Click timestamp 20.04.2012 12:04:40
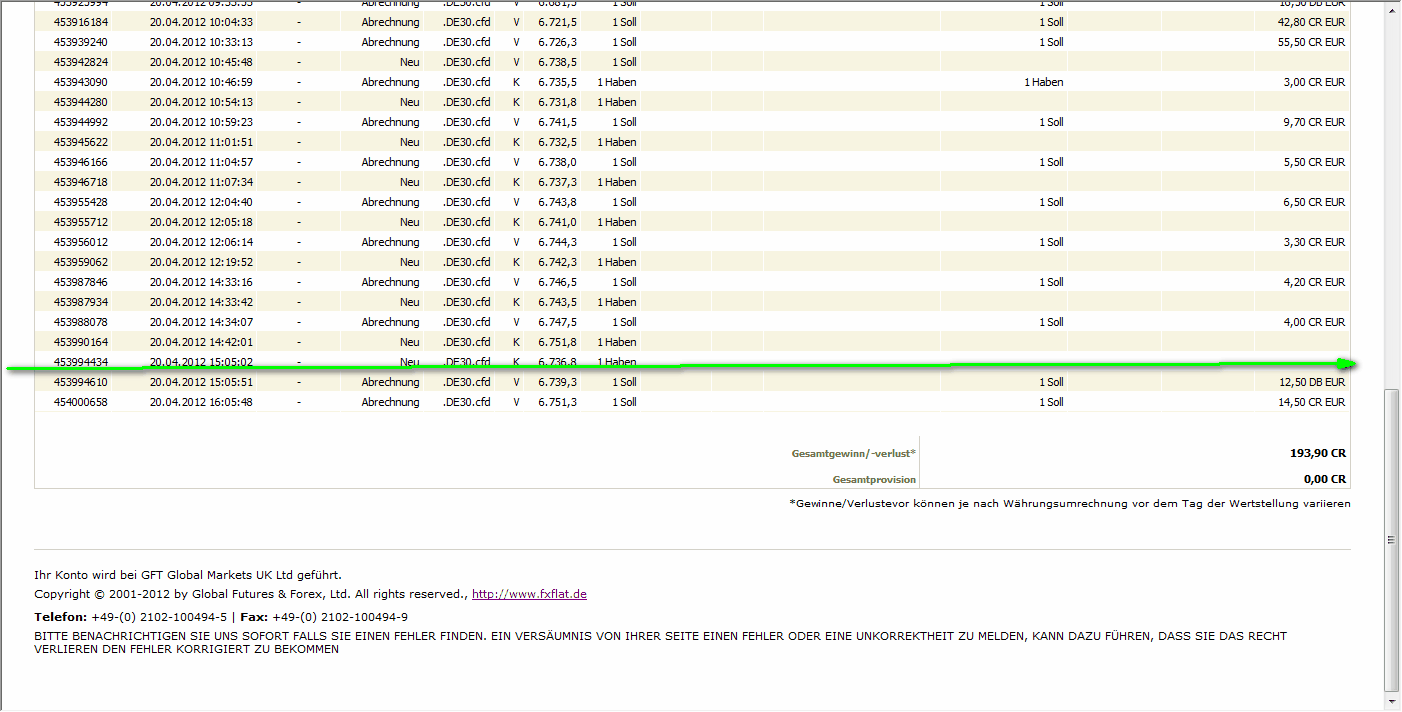This screenshot has width=1402, height=712. click(x=201, y=202)
